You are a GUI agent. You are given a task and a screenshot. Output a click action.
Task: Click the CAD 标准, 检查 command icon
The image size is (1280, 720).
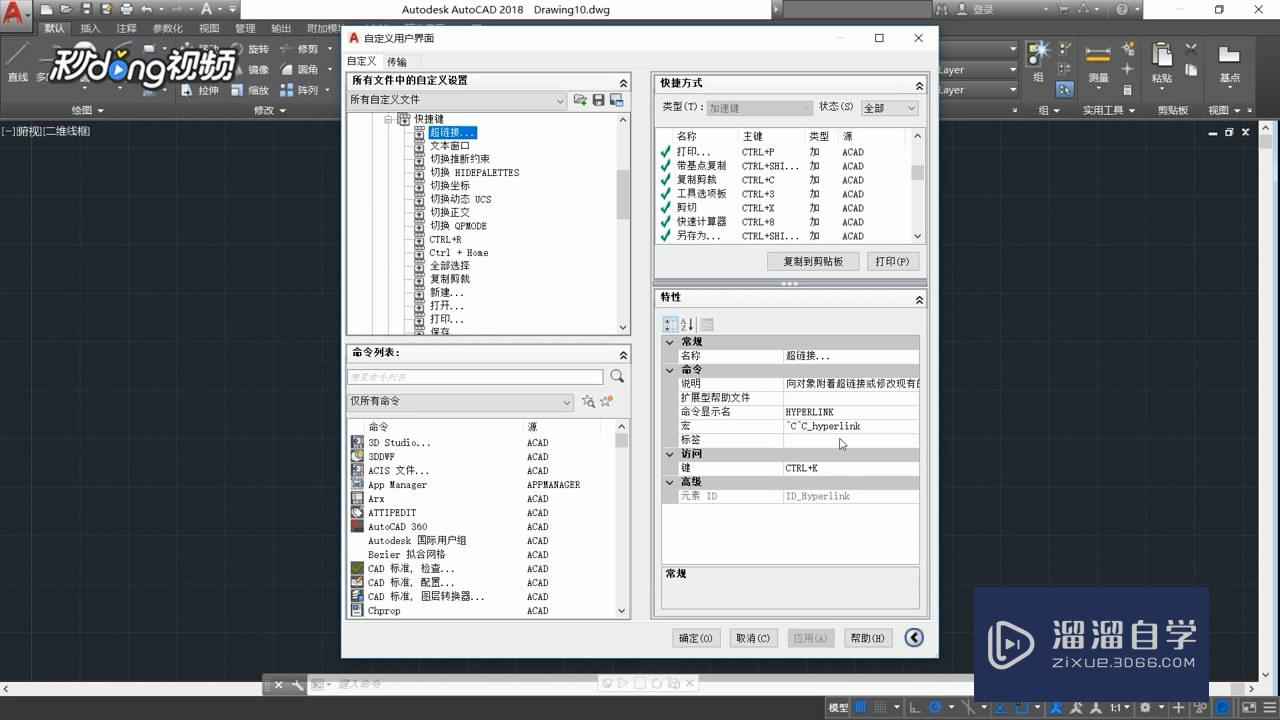coord(358,568)
